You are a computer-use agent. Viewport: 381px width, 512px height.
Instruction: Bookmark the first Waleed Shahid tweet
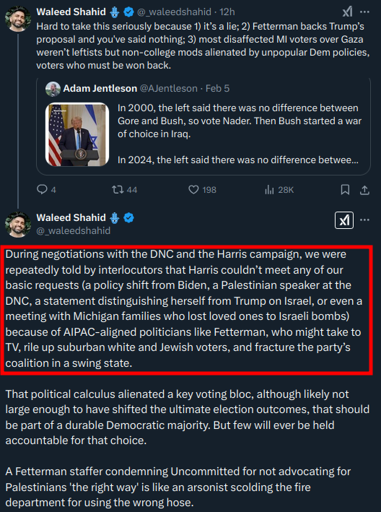345,190
